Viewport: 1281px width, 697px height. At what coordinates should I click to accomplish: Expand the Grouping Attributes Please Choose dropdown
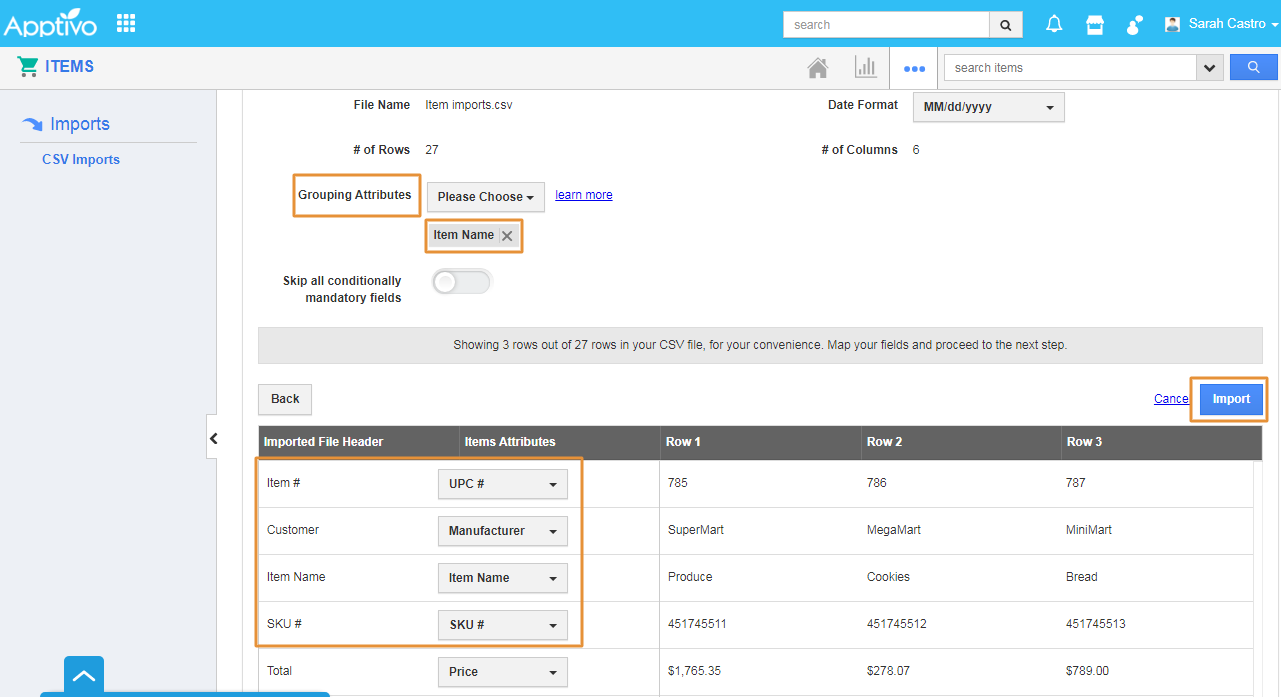tap(485, 197)
